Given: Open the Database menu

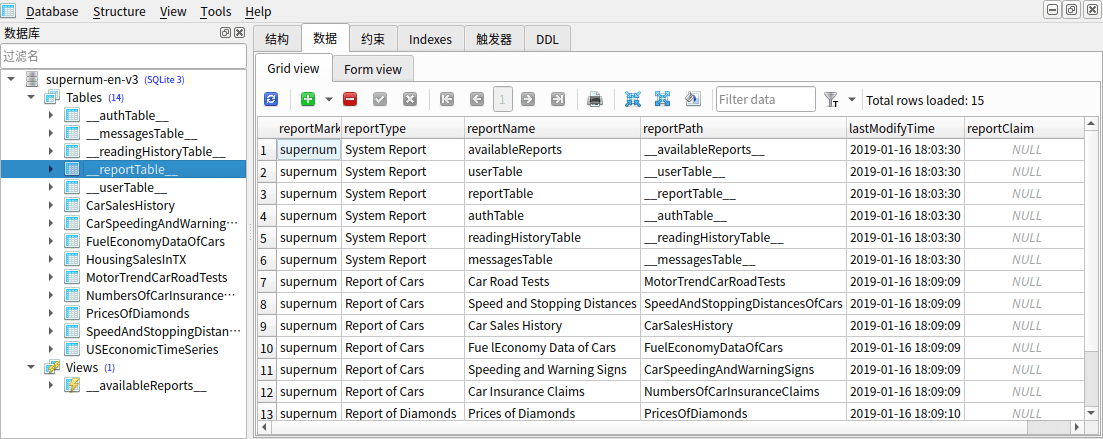Looking at the screenshot, I should [x=53, y=12].
